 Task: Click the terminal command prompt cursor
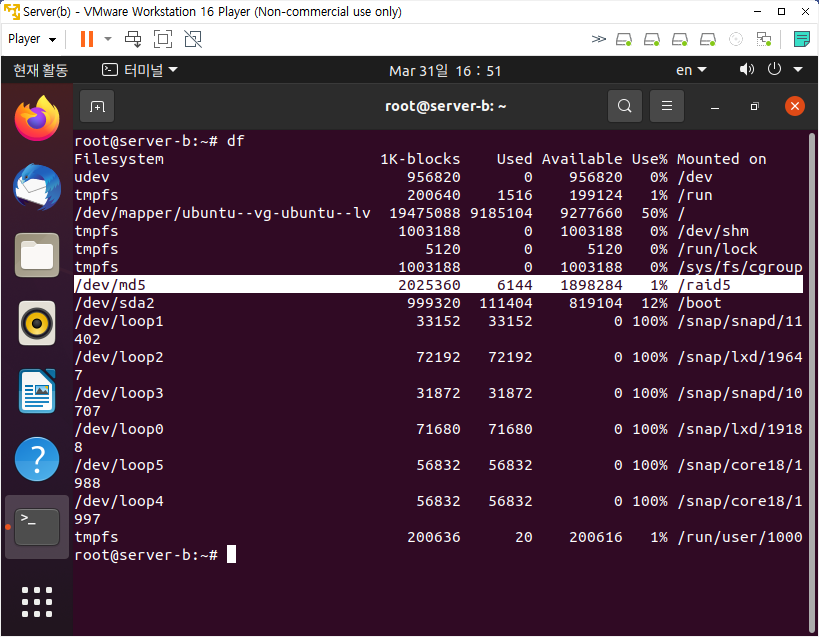(231, 554)
